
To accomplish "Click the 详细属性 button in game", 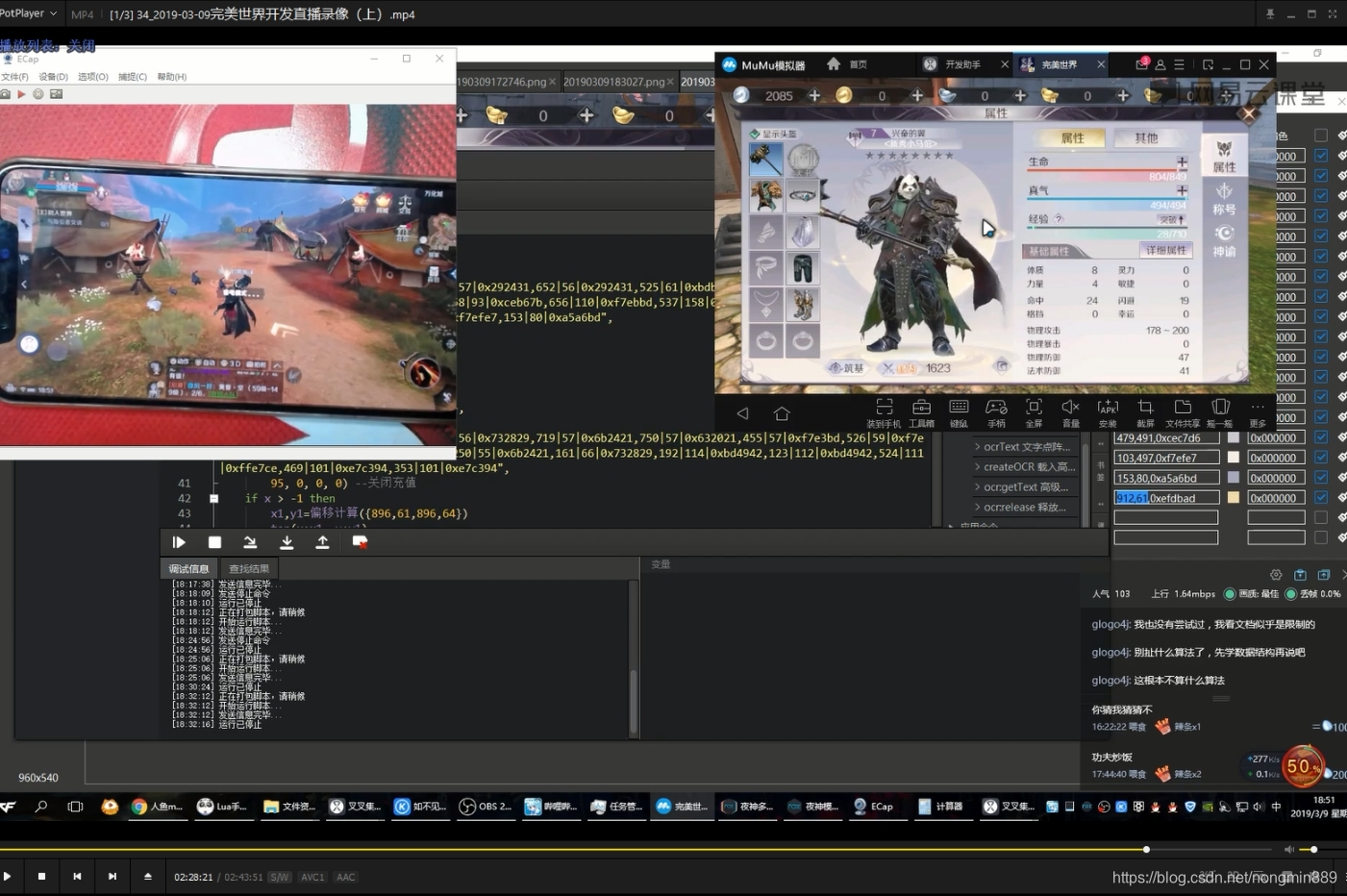I will [1165, 251].
